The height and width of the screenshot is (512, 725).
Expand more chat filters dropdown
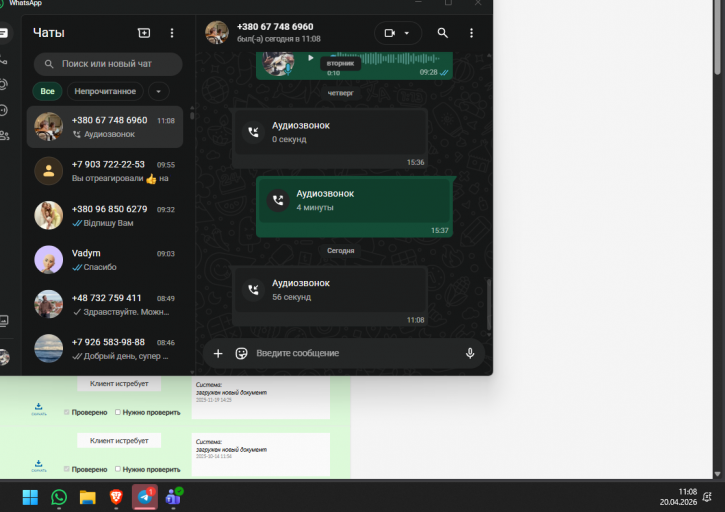tap(159, 91)
